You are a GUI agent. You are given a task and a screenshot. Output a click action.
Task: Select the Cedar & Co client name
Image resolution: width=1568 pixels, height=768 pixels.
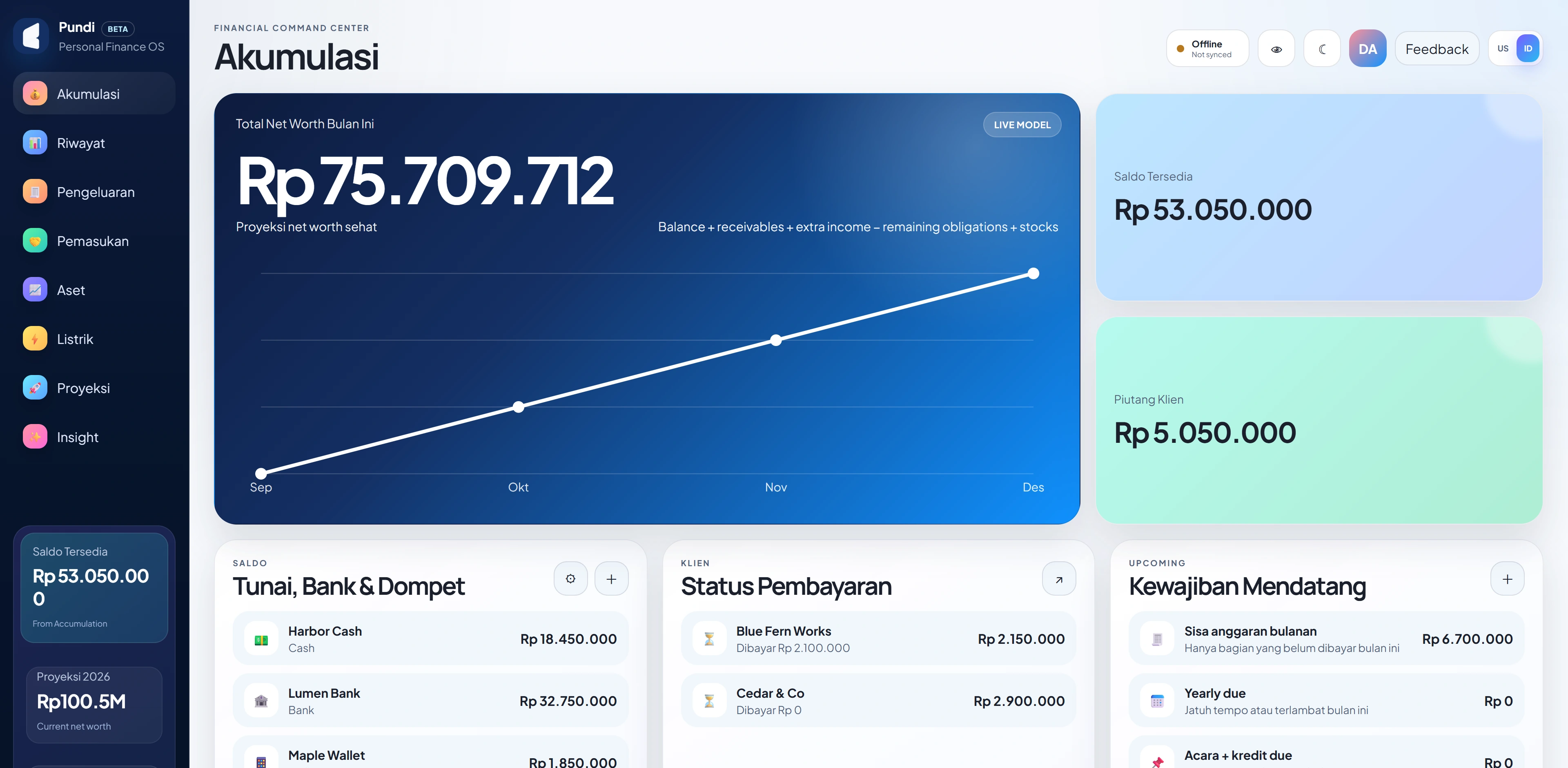[770, 693]
